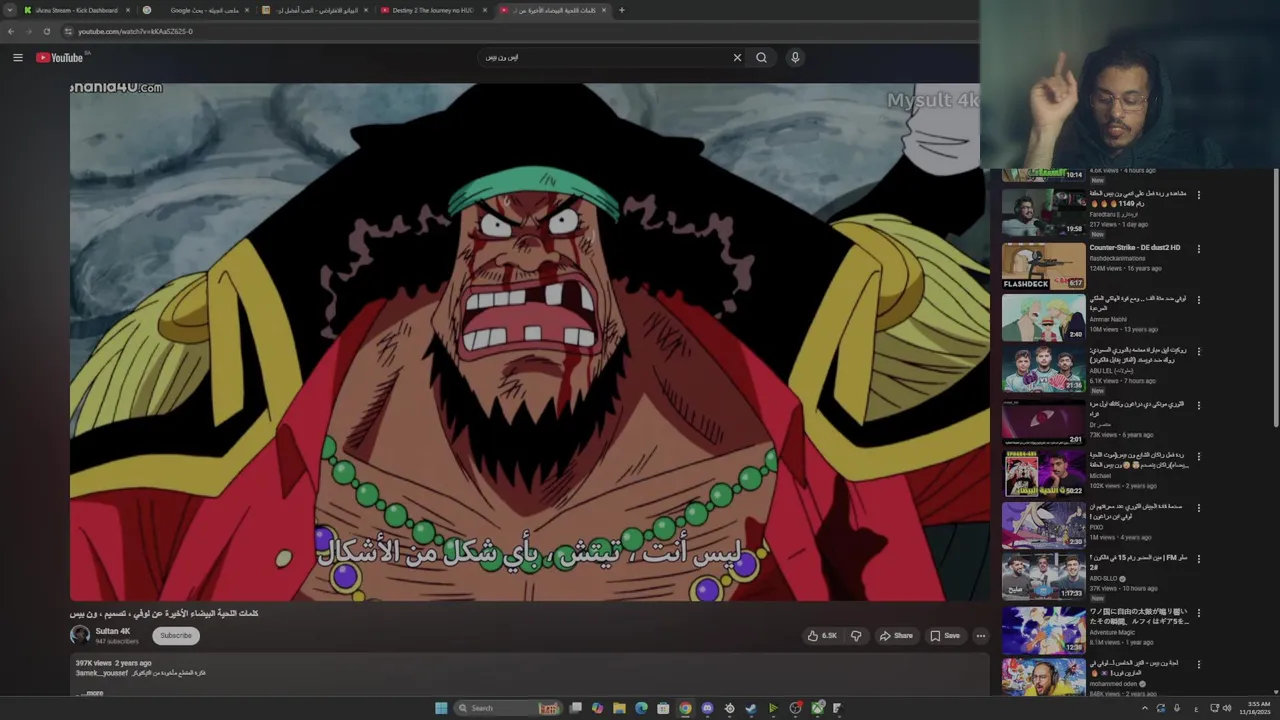The width and height of the screenshot is (1280, 720).
Task: Open the three-dot more actions beside Save
Action: pos(980,635)
